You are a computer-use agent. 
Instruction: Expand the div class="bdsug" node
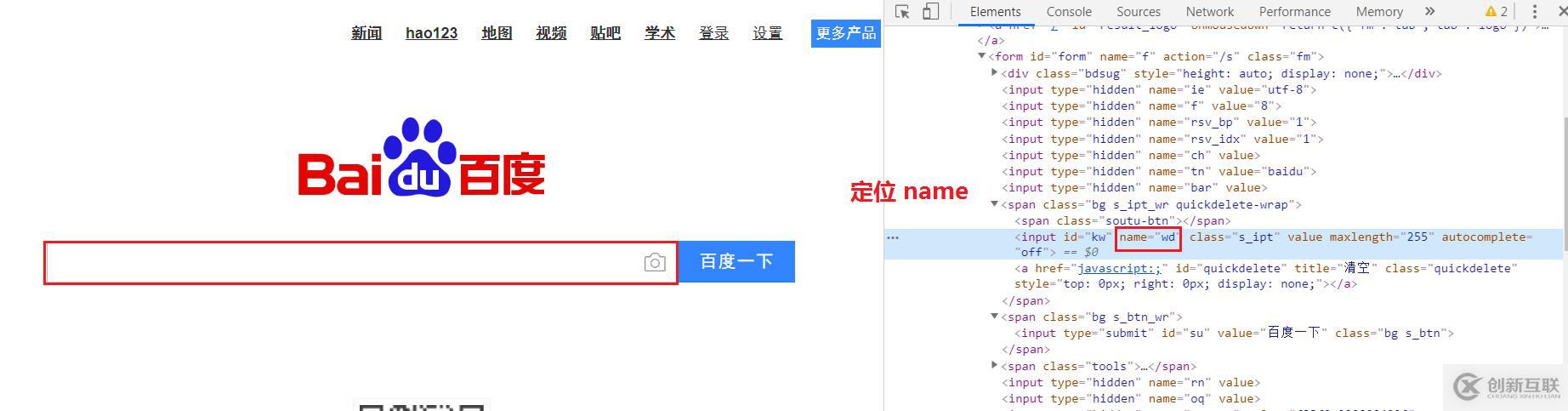pos(995,73)
